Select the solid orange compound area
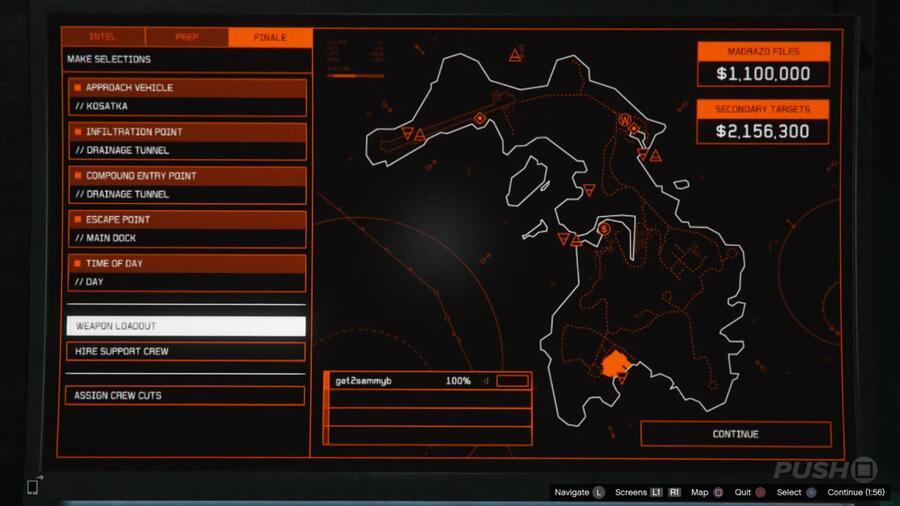 click(615, 363)
